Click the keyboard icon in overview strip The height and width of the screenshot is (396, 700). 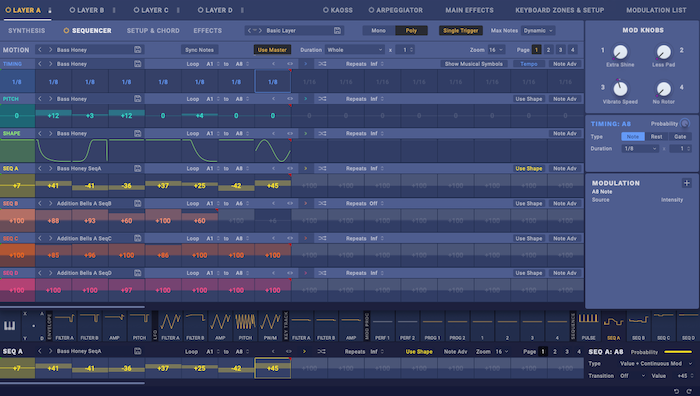point(9,326)
